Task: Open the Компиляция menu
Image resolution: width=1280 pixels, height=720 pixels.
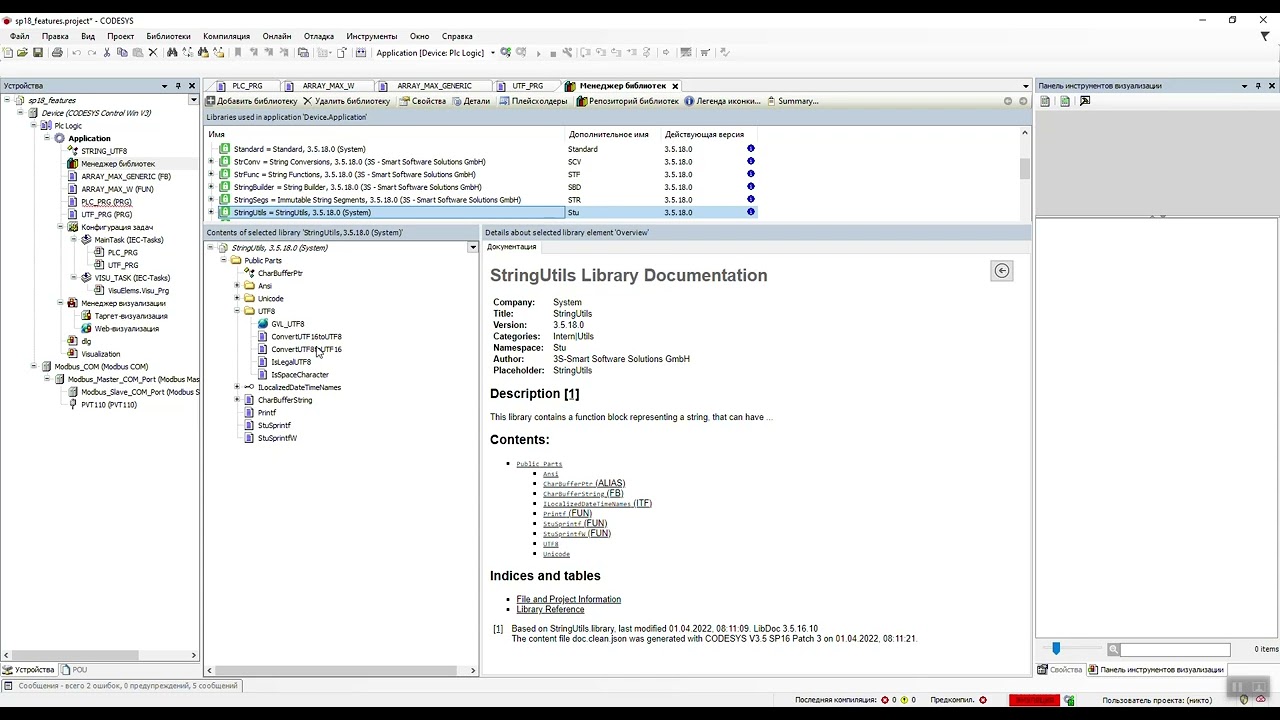Action: click(x=226, y=36)
